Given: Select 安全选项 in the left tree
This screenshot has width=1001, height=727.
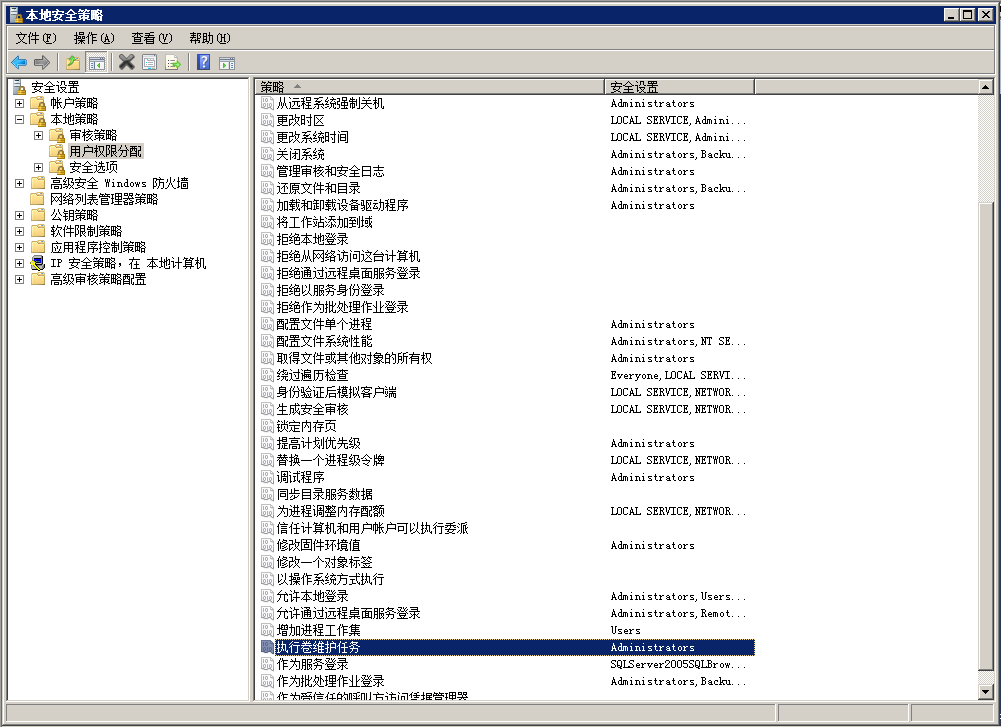Looking at the screenshot, I should coord(93,167).
